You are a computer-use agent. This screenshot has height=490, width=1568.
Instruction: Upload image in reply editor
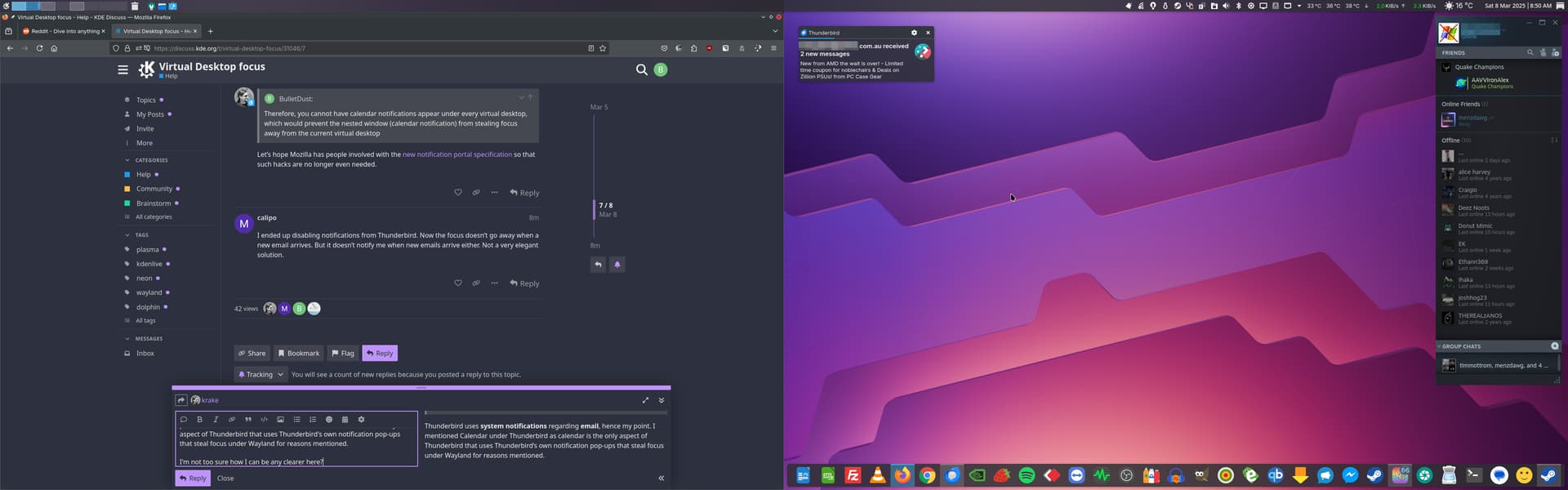click(x=280, y=420)
